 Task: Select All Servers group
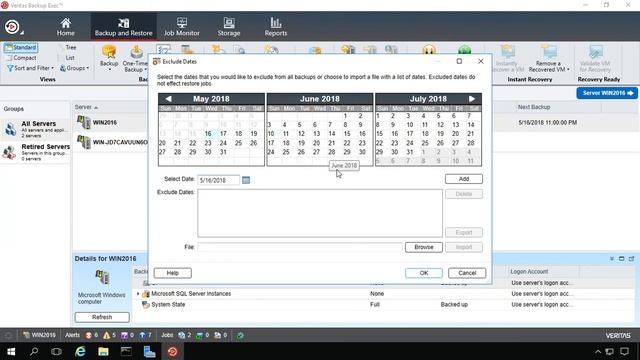click(x=35, y=129)
